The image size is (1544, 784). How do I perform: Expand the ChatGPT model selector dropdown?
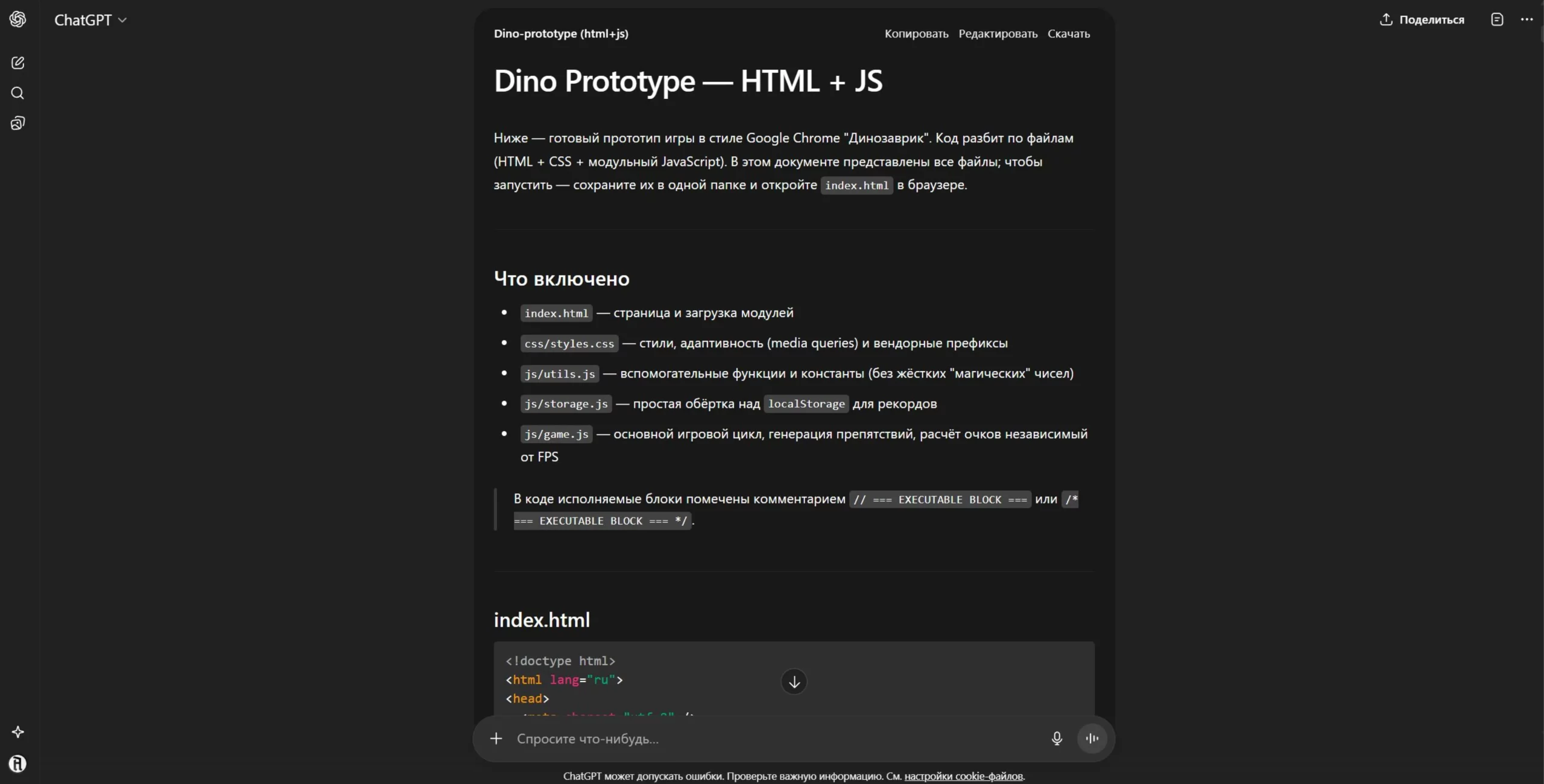point(90,20)
